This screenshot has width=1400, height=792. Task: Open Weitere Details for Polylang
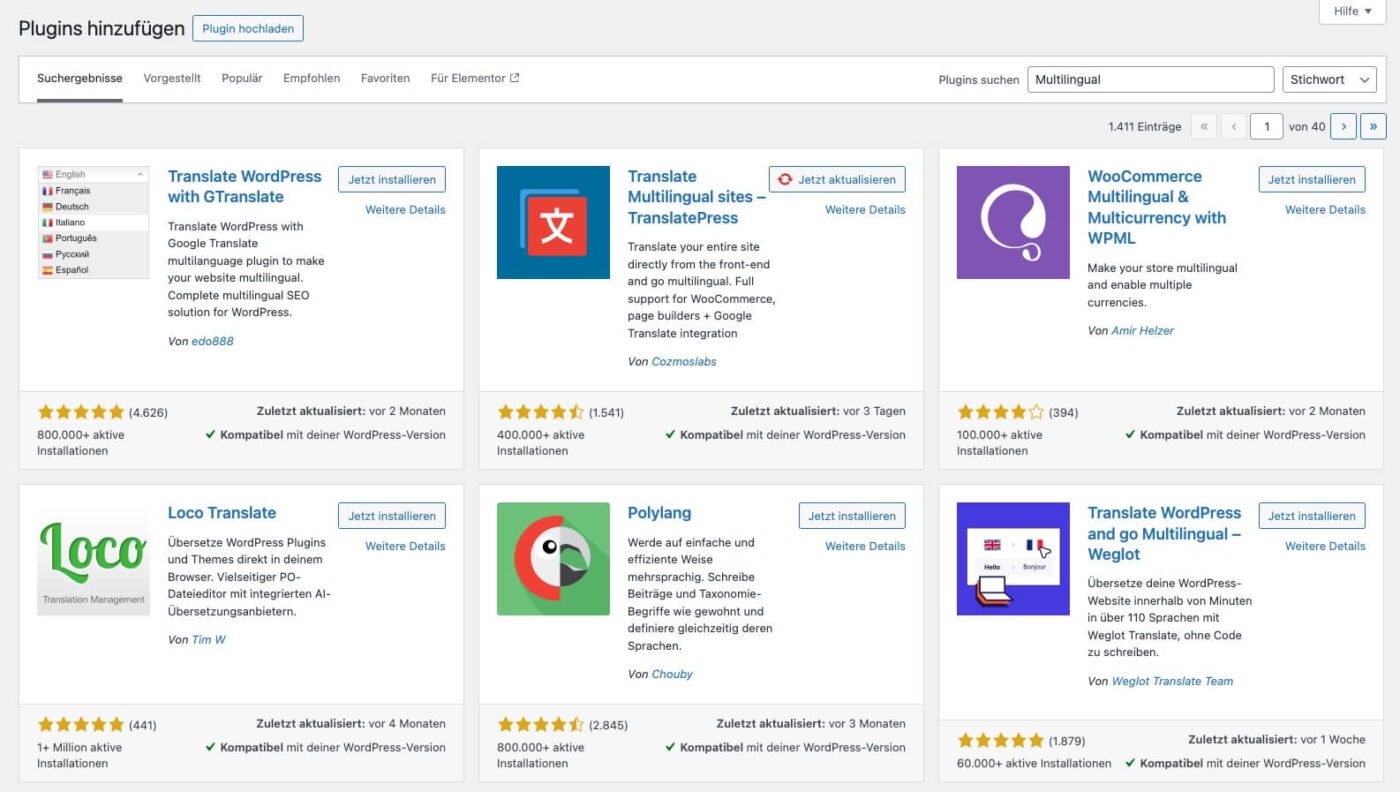click(x=865, y=546)
